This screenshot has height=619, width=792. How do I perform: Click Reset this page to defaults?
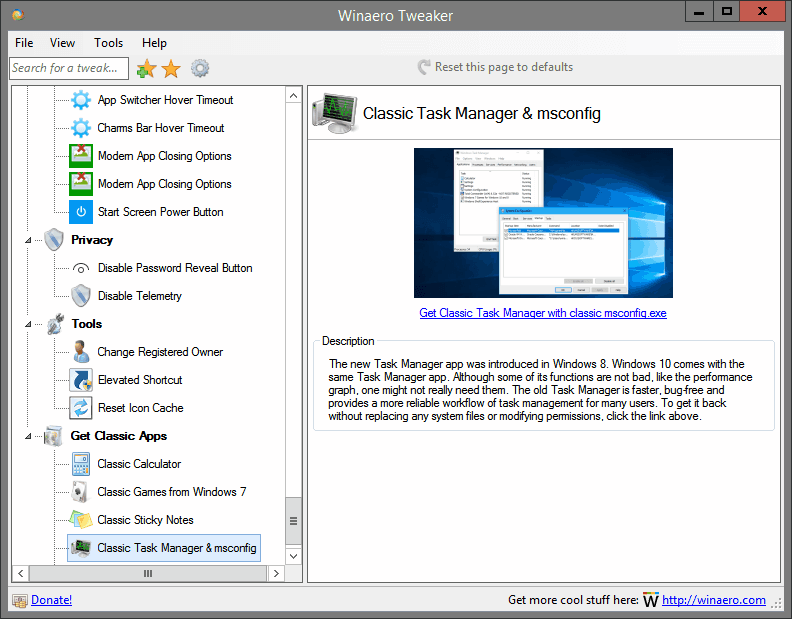(x=504, y=67)
